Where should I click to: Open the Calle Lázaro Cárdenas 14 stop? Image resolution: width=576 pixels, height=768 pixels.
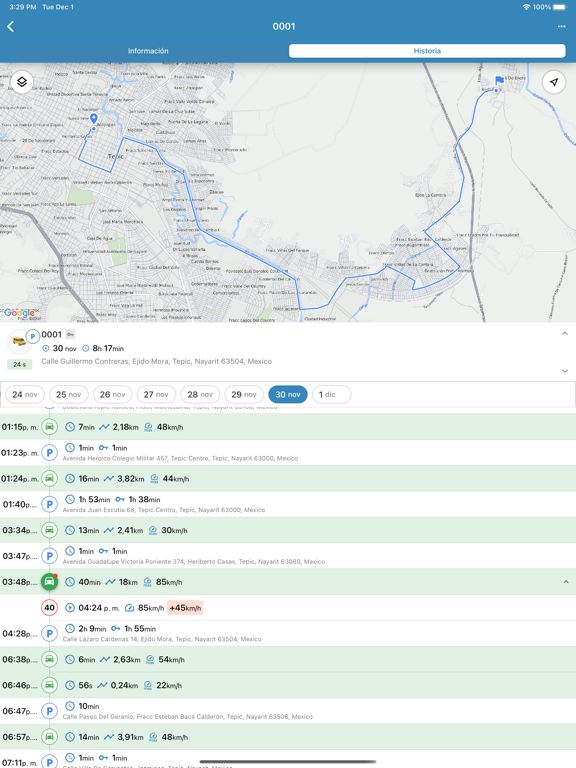288,633
